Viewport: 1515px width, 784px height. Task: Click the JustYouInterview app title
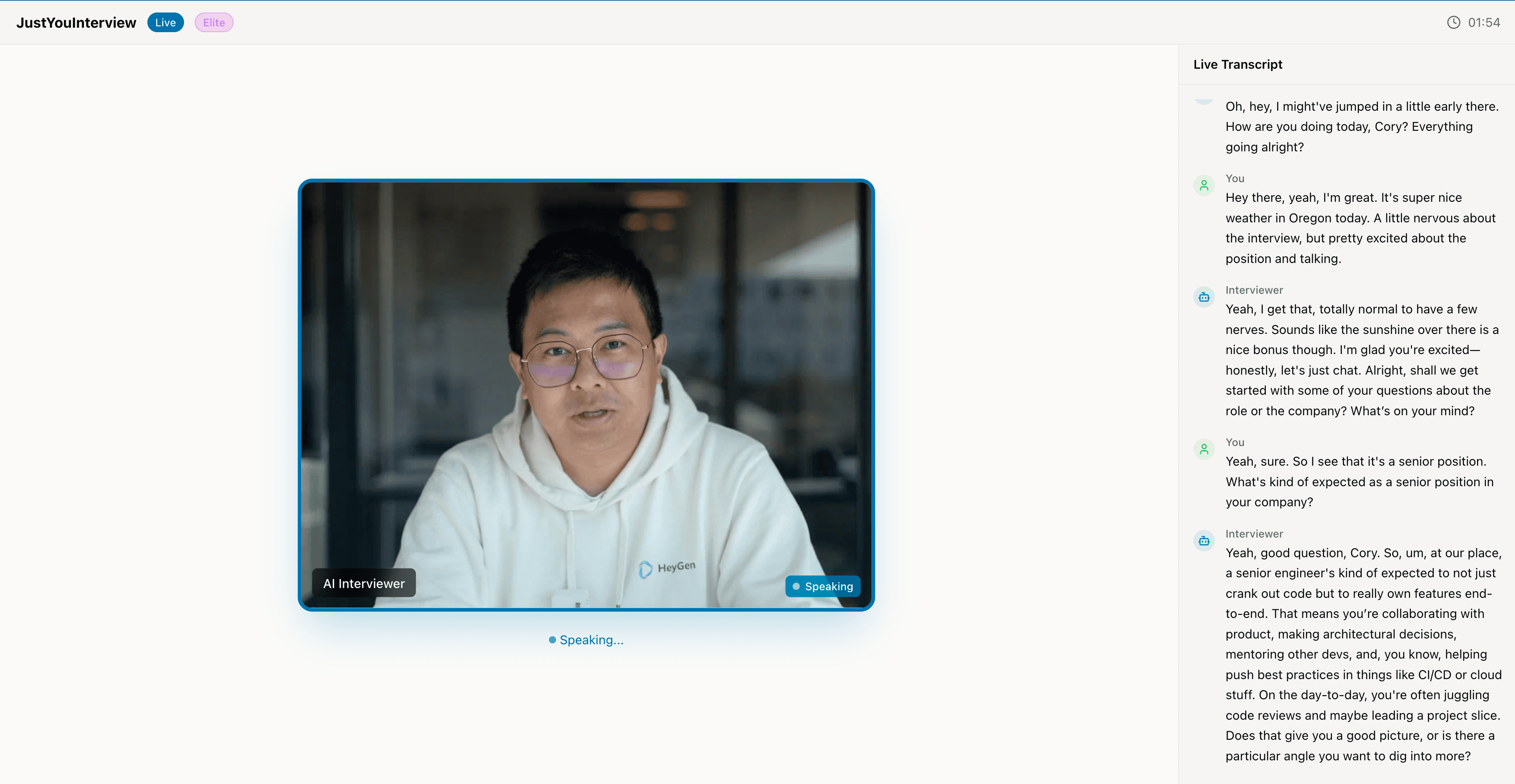pyautogui.click(x=76, y=22)
